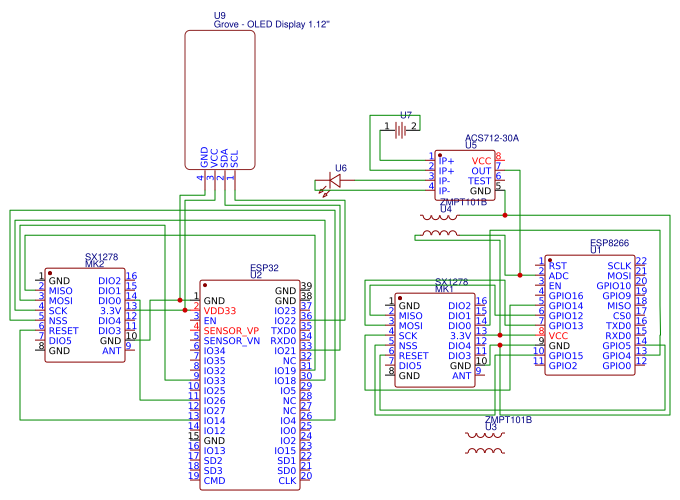
Task: Select the GPIO12 pin on ESP8266
Action: click(x=566, y=316)
